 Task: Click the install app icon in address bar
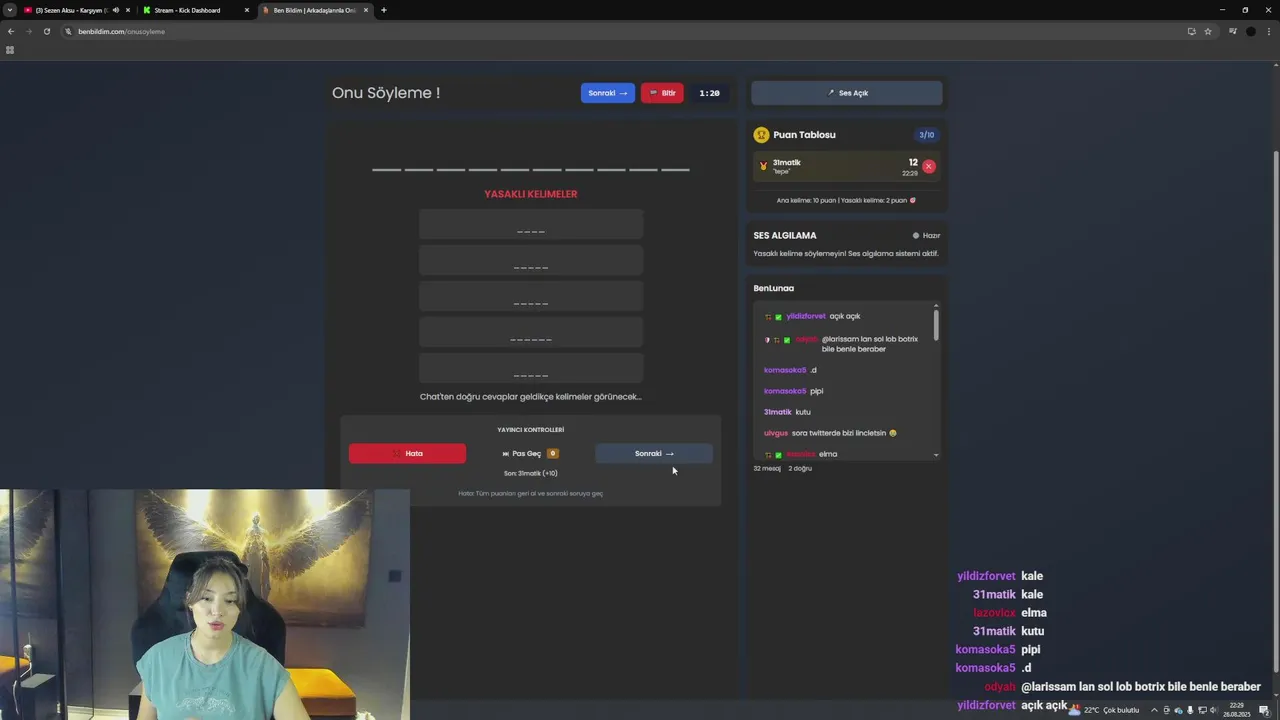(x=1191, y=31)
